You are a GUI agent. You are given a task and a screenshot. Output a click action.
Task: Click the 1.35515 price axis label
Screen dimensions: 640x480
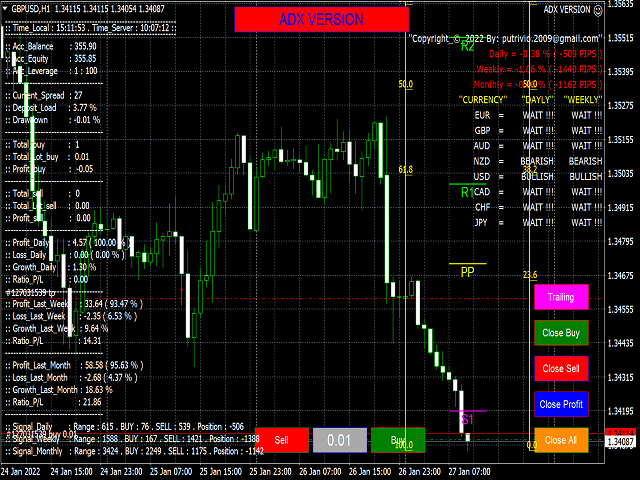click(621, 38)
